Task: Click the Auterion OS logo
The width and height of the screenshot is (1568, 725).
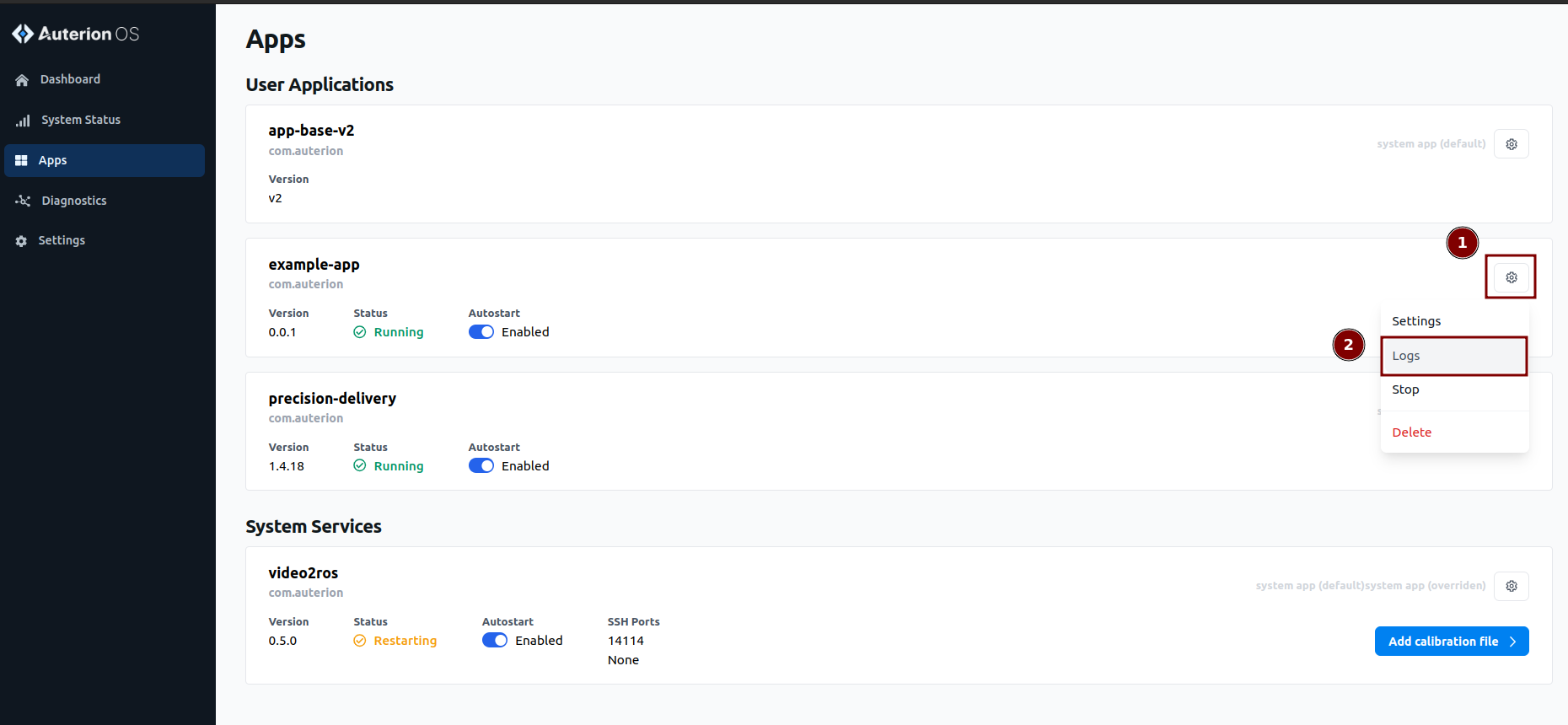Action: (x=75, y=34)
